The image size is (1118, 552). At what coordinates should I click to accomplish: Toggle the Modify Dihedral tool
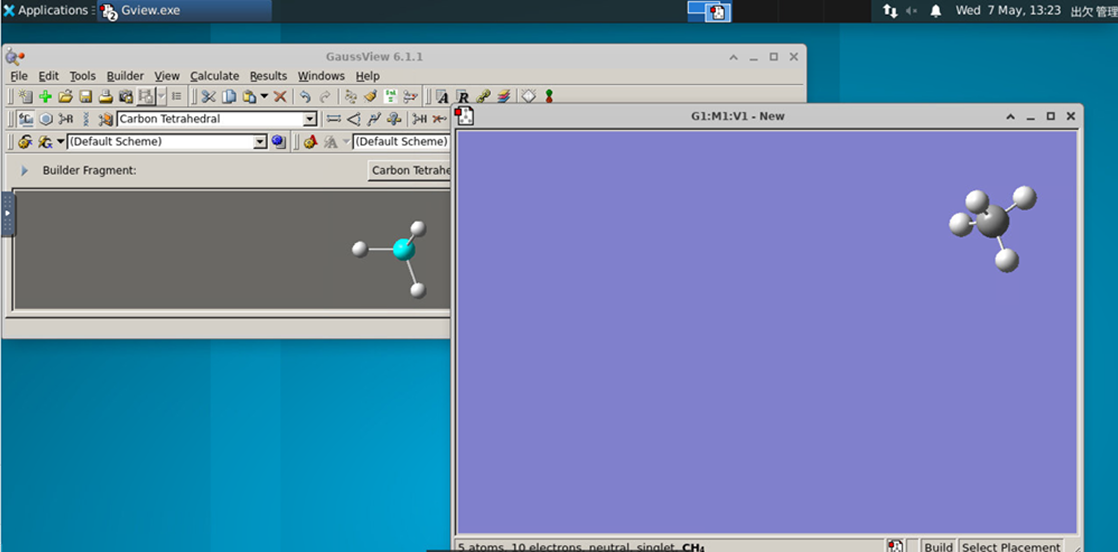click(x=373, y=119)
